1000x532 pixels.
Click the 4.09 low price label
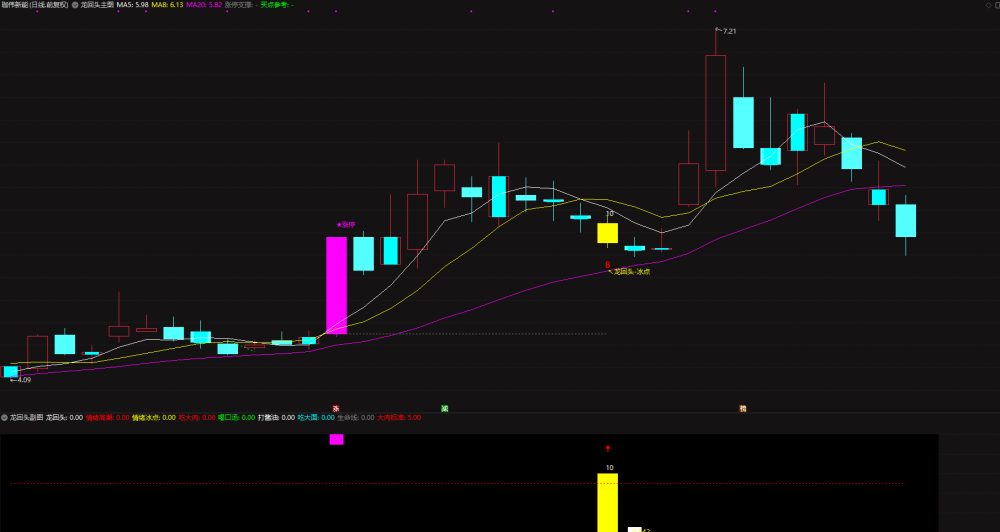[24, 380]
